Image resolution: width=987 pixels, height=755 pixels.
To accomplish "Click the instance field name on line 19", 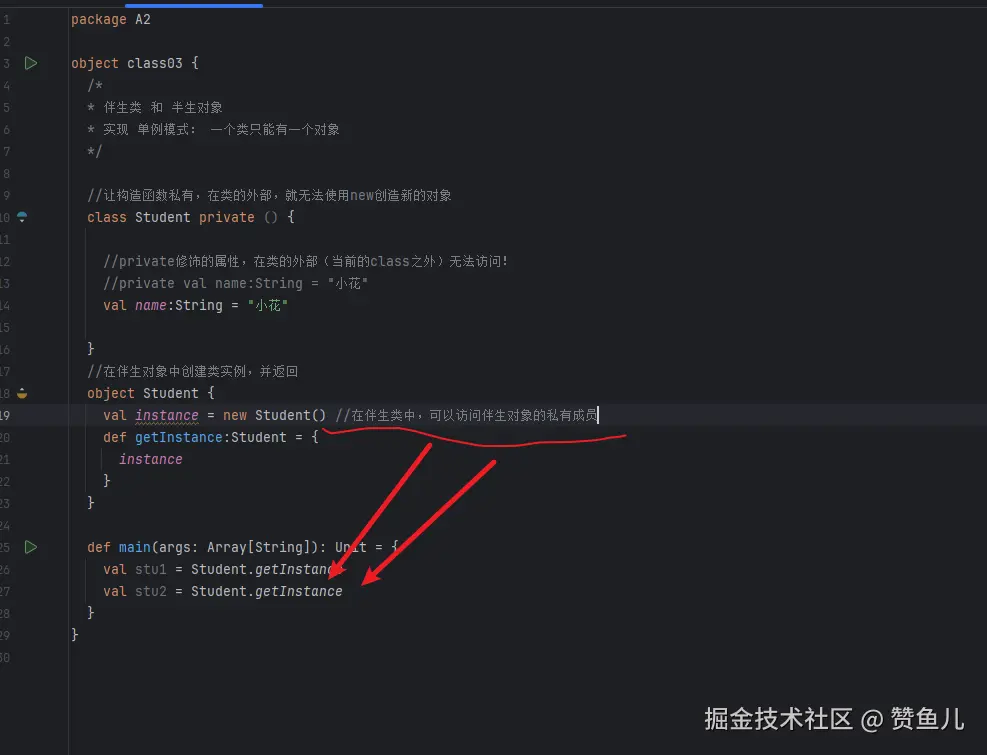I will 166,415.
